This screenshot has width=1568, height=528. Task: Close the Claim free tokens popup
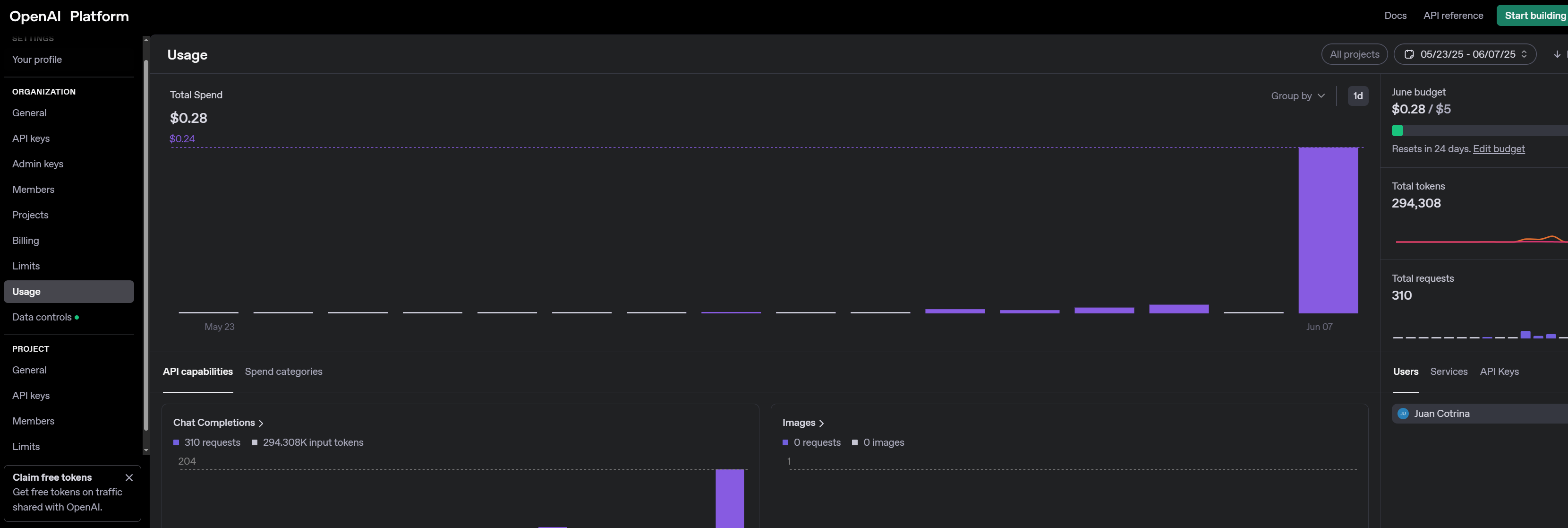point(129,477)
